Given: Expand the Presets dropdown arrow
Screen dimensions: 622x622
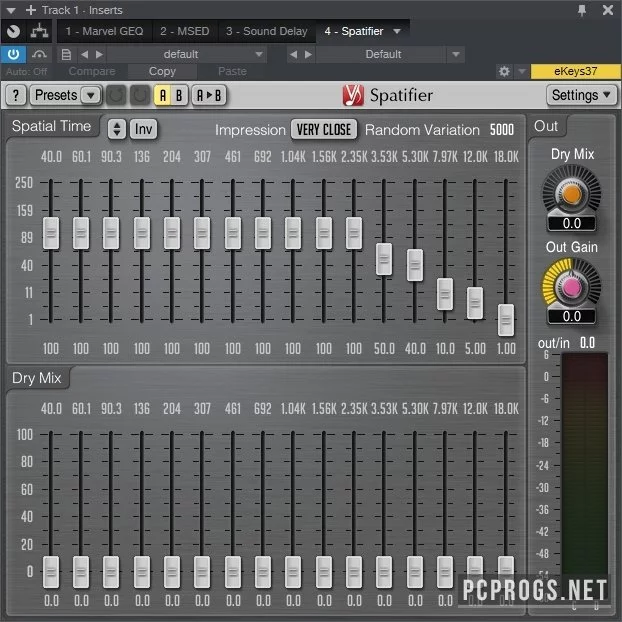Looking at the screenshot, I should coord(90,96).
